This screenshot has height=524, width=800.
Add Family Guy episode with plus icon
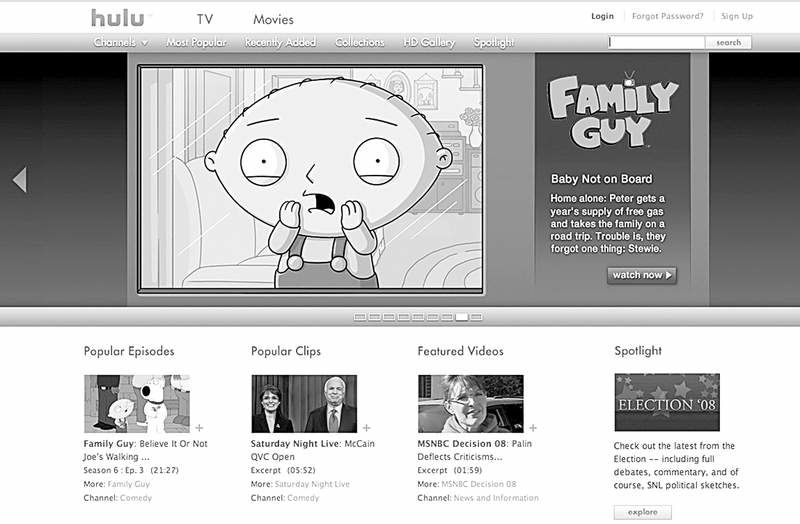[x=199, y=428]
